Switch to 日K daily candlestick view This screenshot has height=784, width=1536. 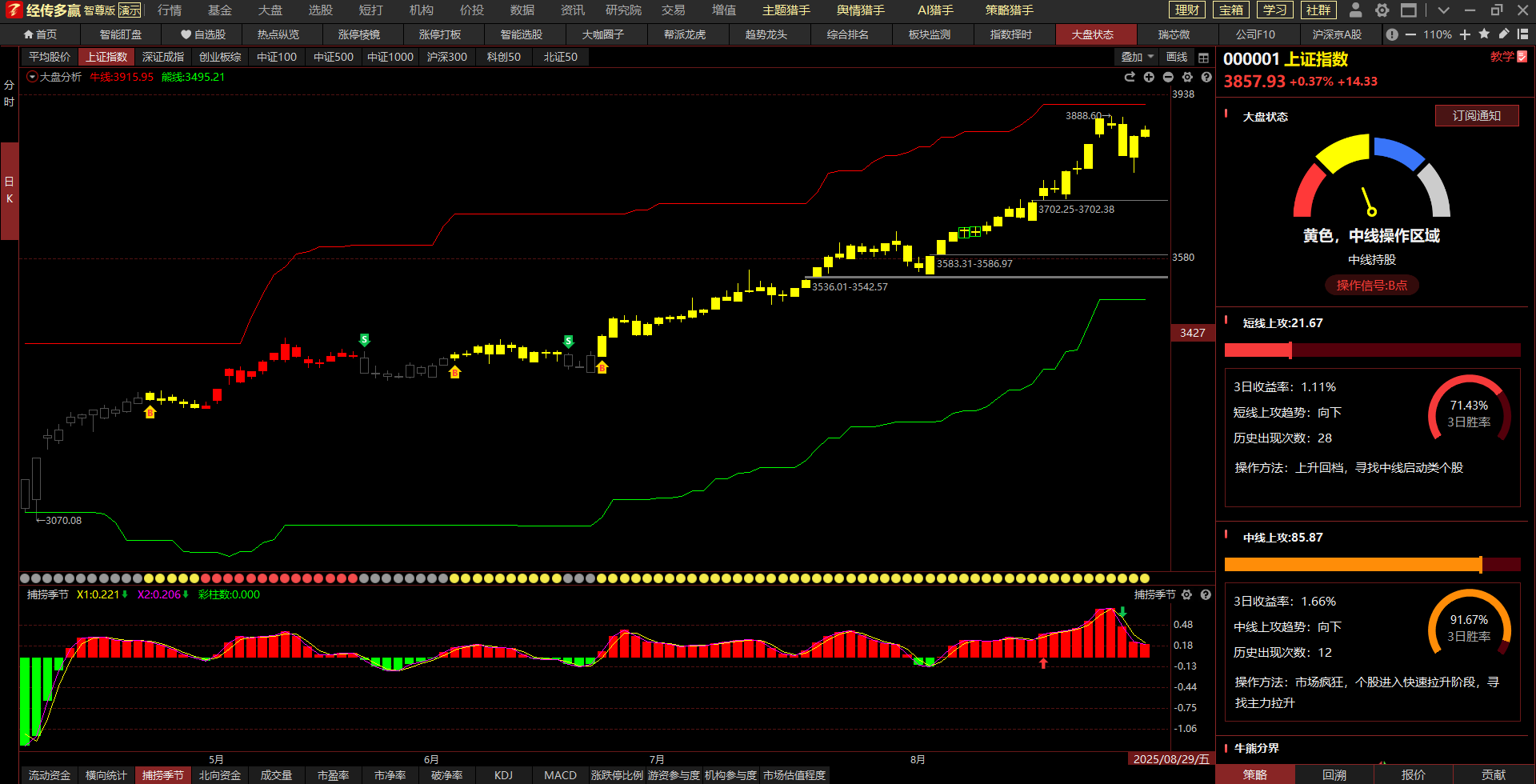tap(9, 190)
